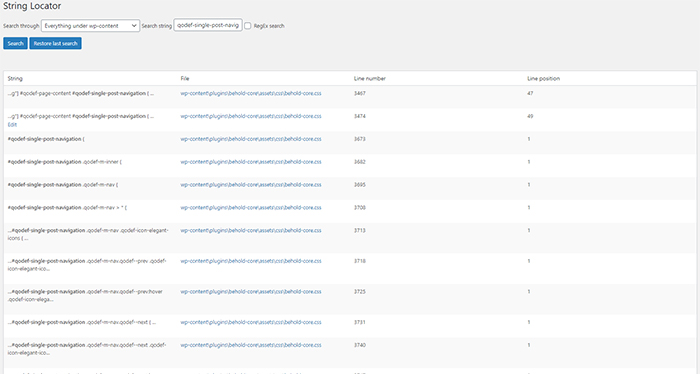The image size is (700, 374).
Task: Open the beheld-core.css file link for line 3725
Action: (x=251, y=291)
